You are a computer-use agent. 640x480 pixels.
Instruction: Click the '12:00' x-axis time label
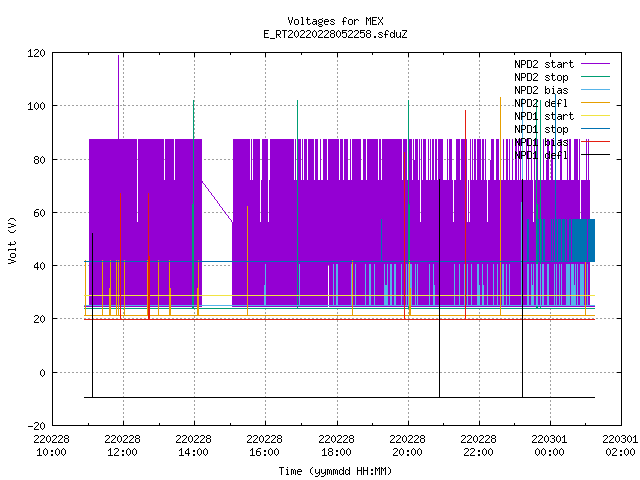[x=122, y=452]
